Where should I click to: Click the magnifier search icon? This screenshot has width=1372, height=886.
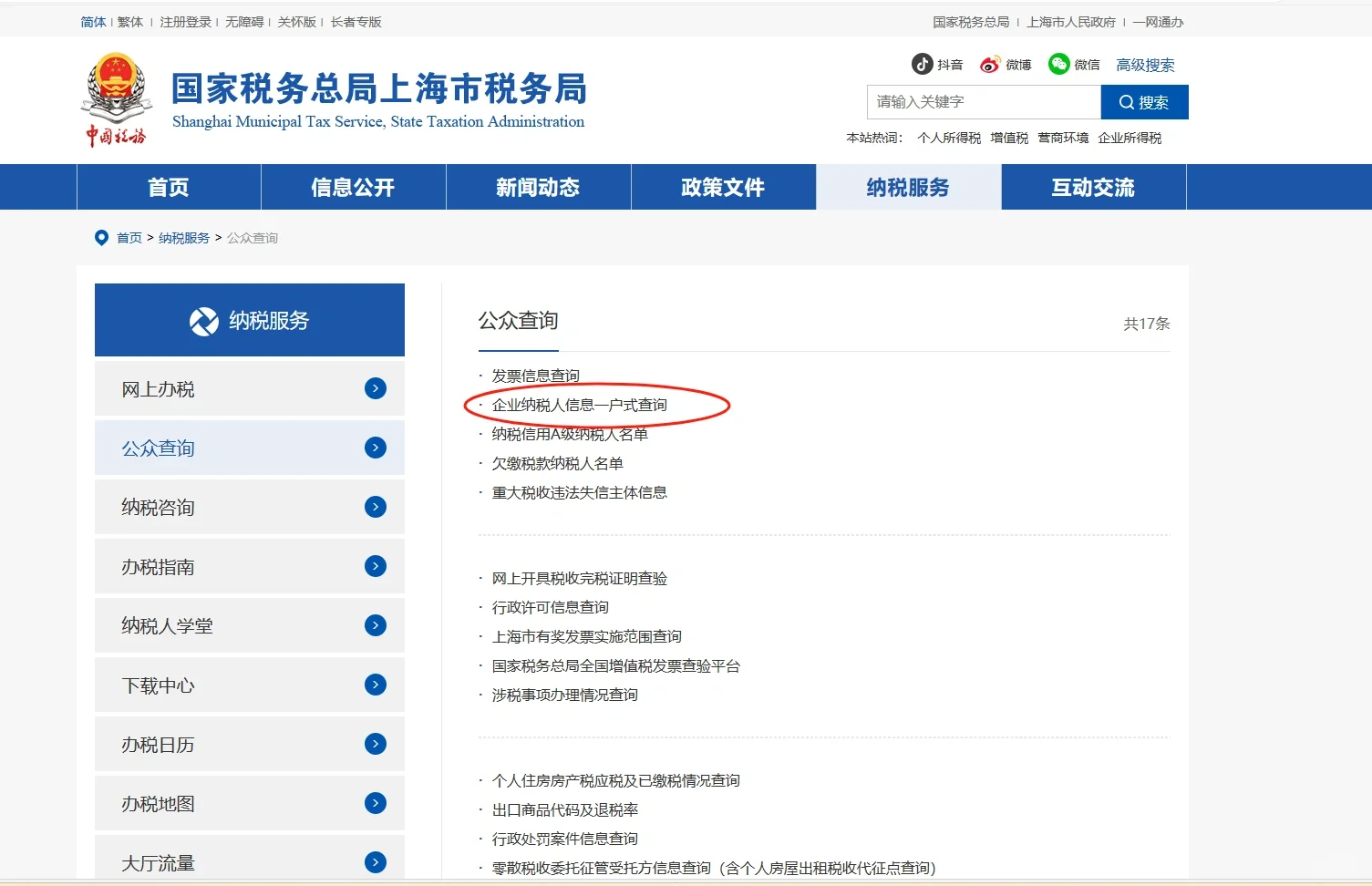click(x=1127, y=102)
